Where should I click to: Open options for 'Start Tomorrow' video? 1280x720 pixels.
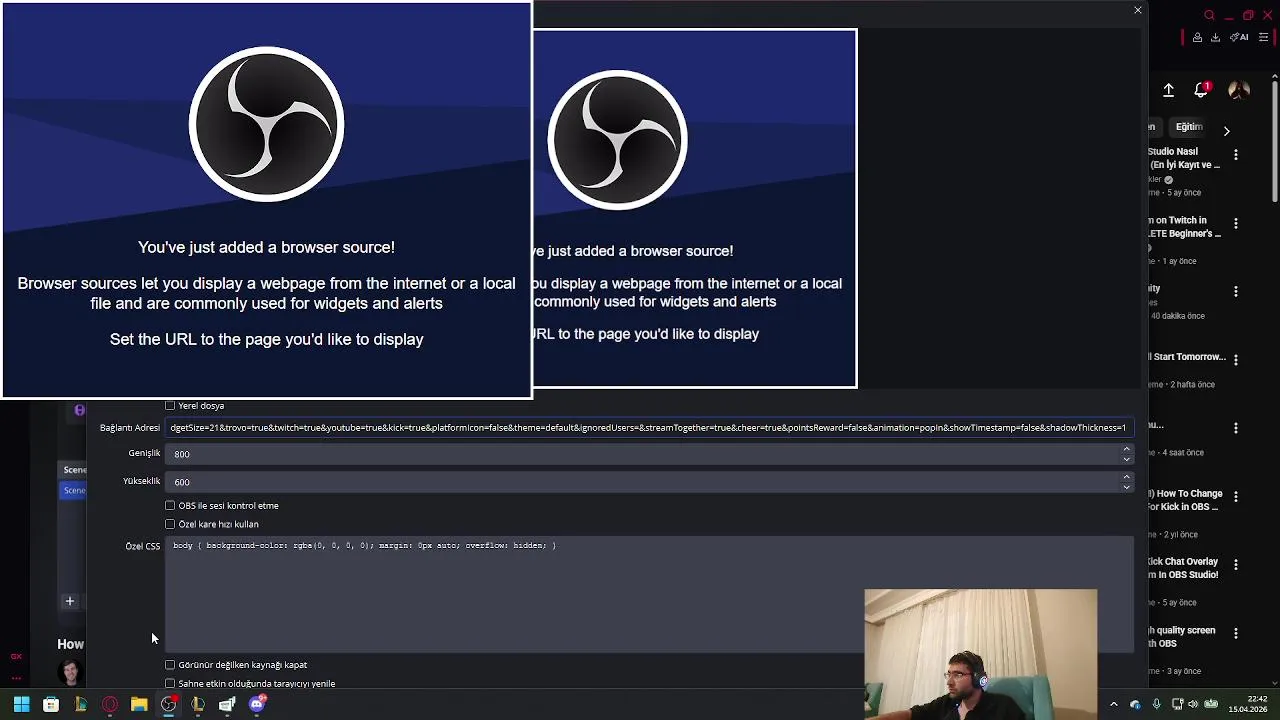[1236, 360]
